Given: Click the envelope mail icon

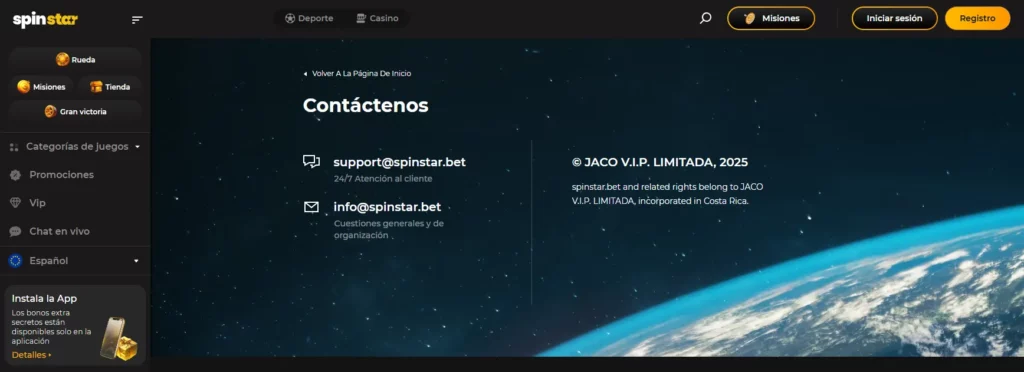Looking at the screenshot, I should (x=312, y=208).
